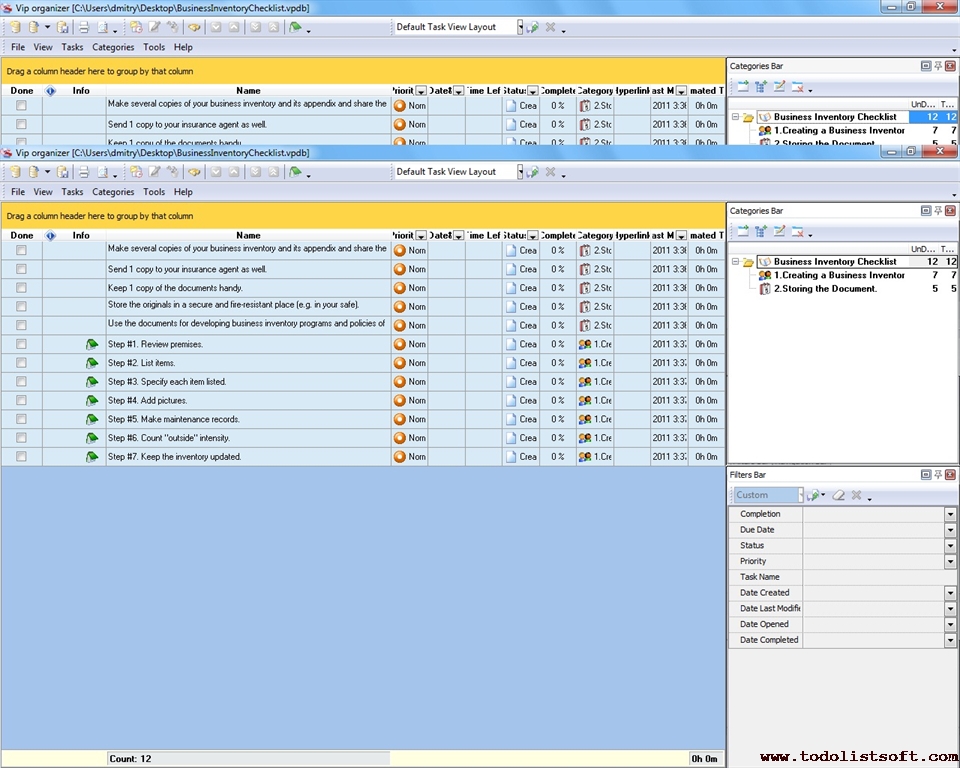The image size is (960, 768).
Task: Click the gray X delete icon in the Filters Bar toolbar
Action: [856, 495]
